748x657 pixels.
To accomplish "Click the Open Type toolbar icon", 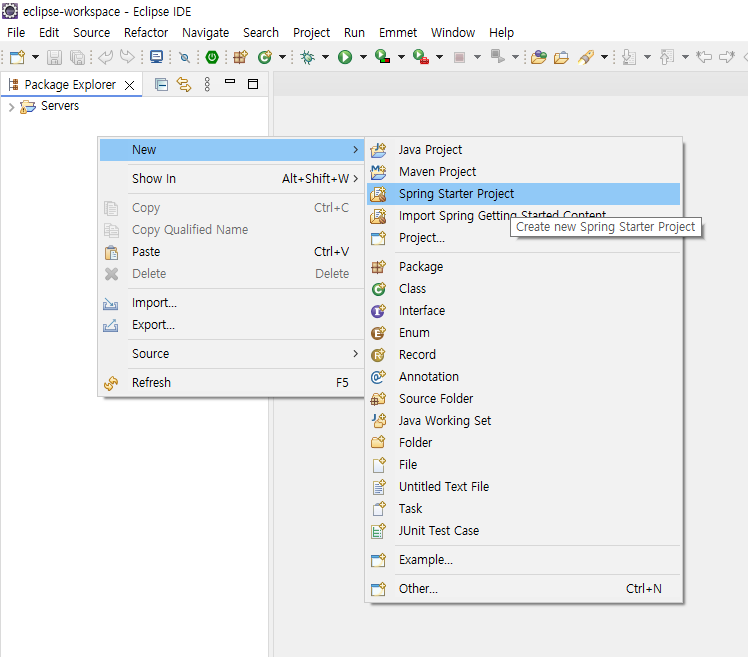I will tap(539, 57).
